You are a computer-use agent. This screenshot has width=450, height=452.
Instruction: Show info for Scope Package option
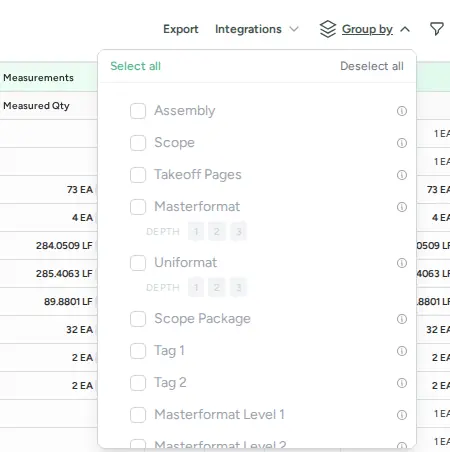tap(402, 319)
